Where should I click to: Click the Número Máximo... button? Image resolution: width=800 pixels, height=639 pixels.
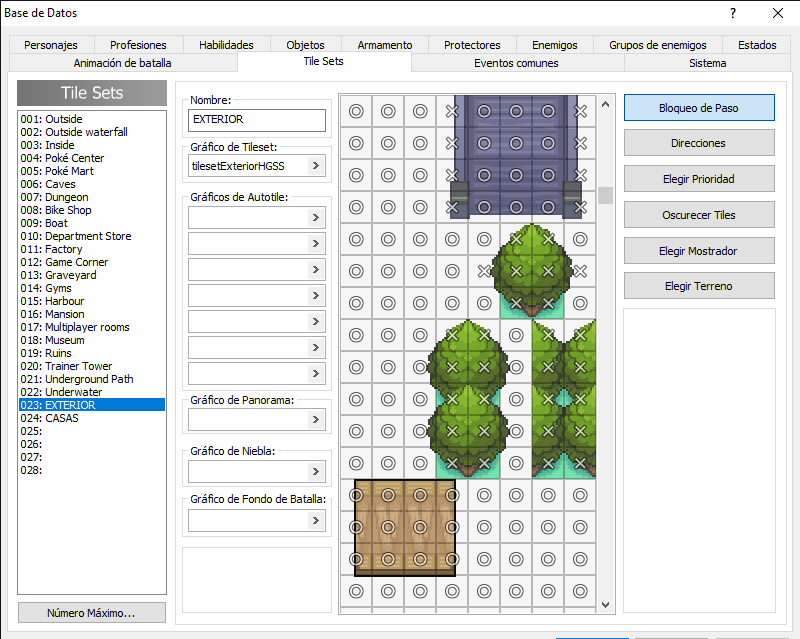(92, 612)
